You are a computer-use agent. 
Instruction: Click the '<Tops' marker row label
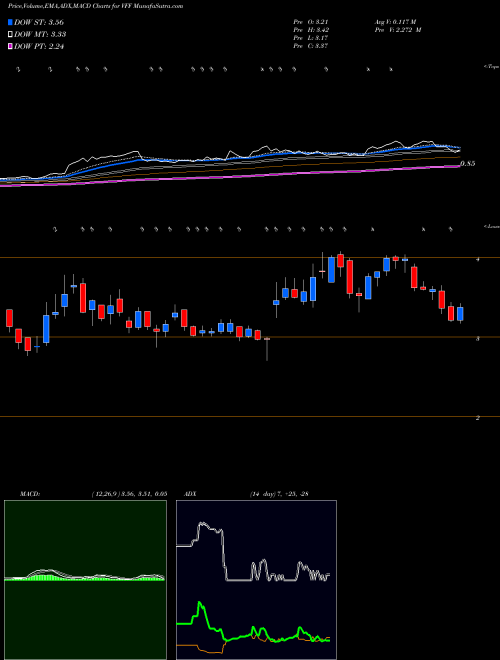coord(492,67)
